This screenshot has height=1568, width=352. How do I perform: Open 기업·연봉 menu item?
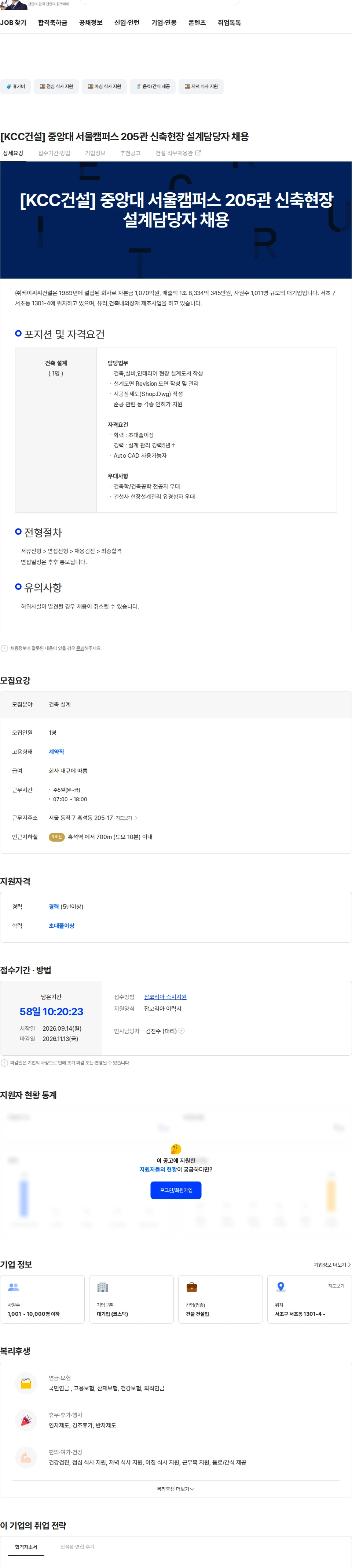[164, 22]
